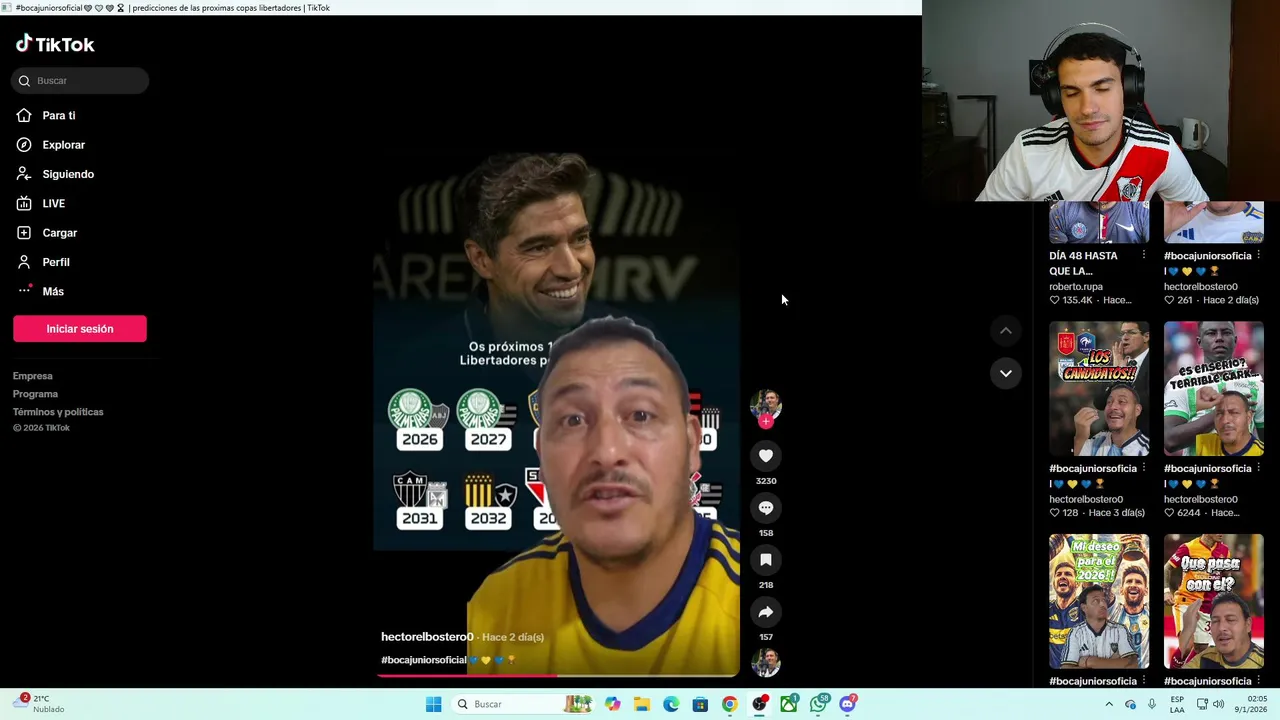1280x720 pixels.
Task: Open the Mi deseo para el 2026 thumbnail
Action: point(1099,601)
